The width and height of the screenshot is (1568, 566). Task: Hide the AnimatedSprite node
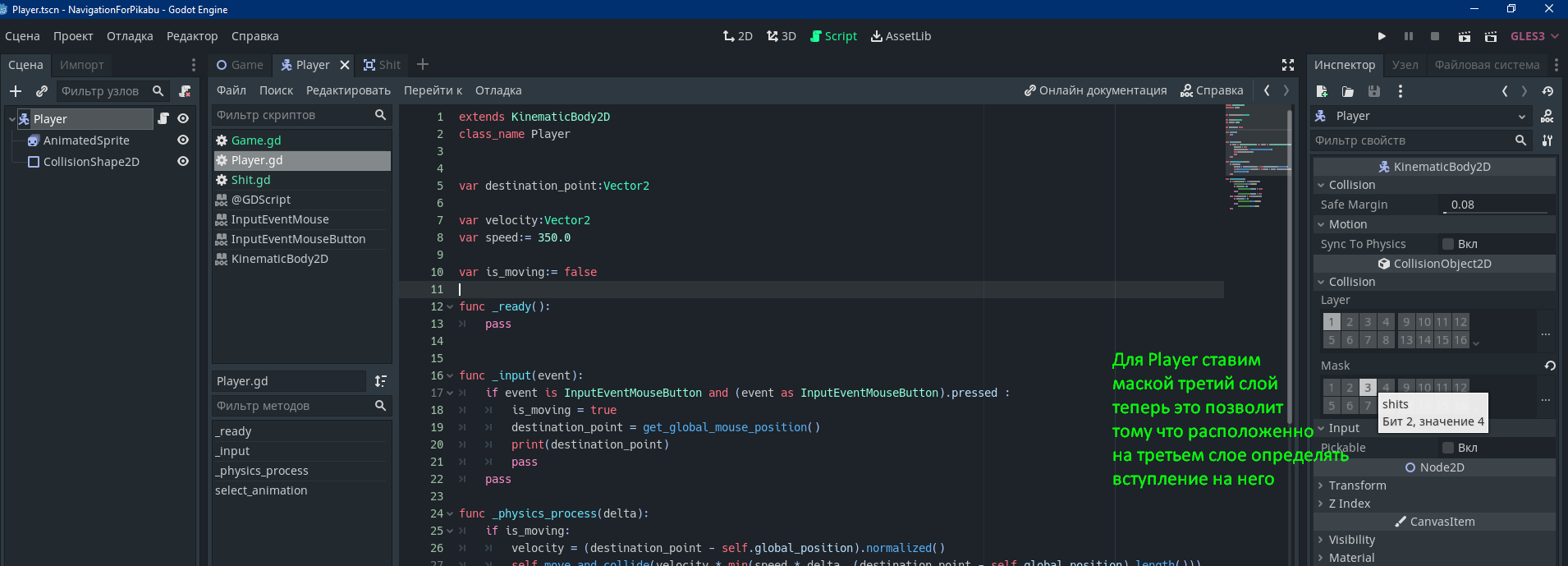(x=183, y=140)
